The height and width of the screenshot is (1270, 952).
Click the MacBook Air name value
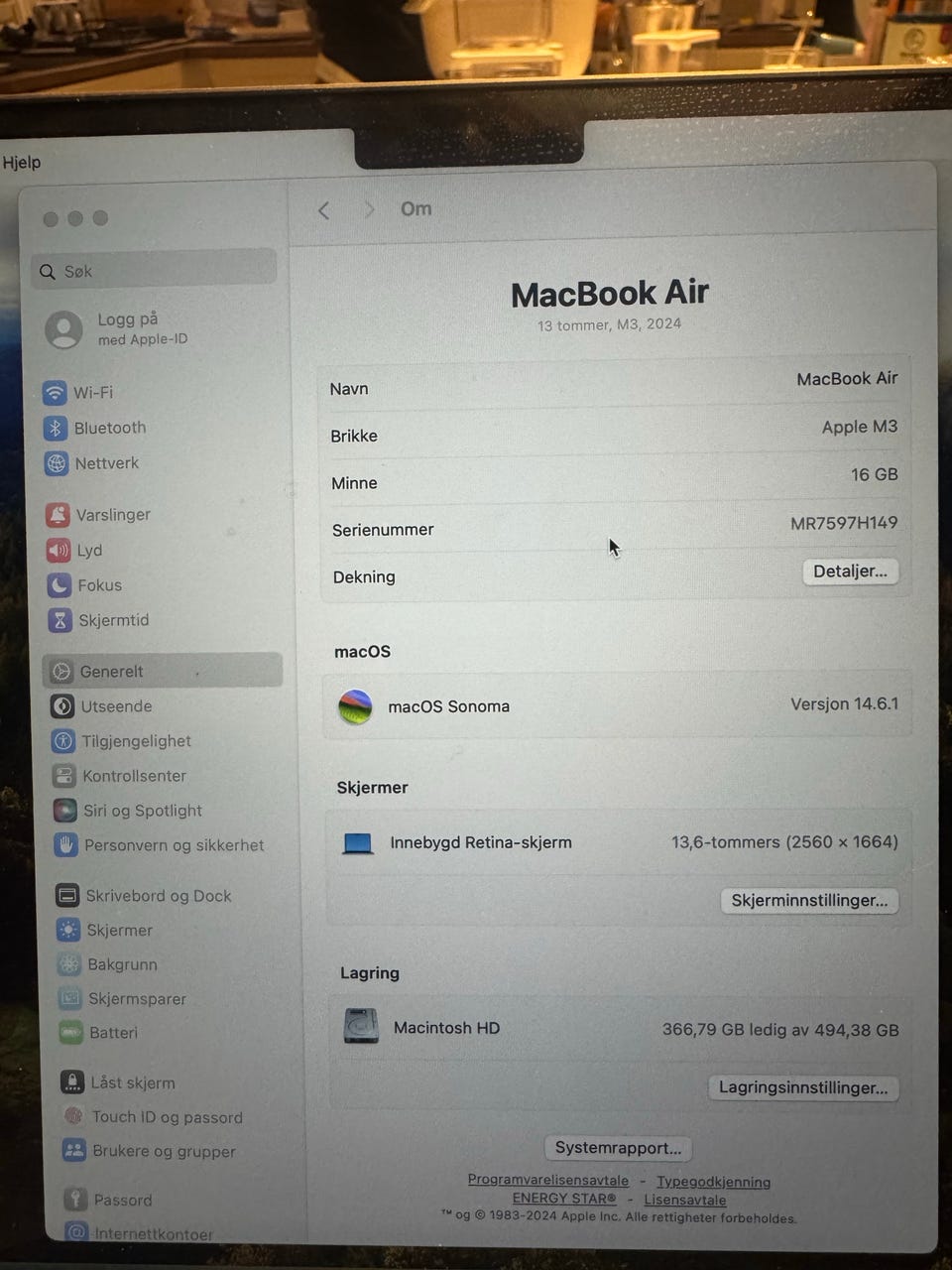coord(847,379)
